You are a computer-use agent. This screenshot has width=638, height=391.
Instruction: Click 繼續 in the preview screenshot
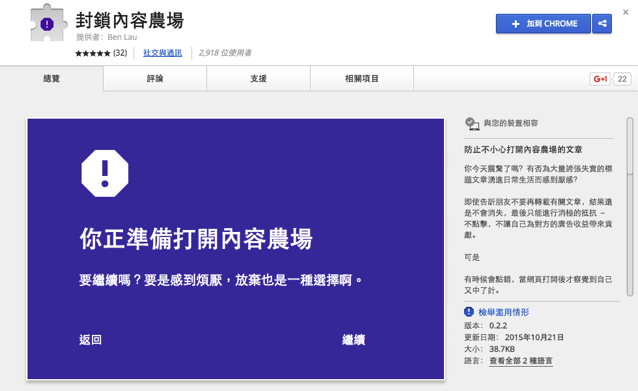tap(353, 340)
